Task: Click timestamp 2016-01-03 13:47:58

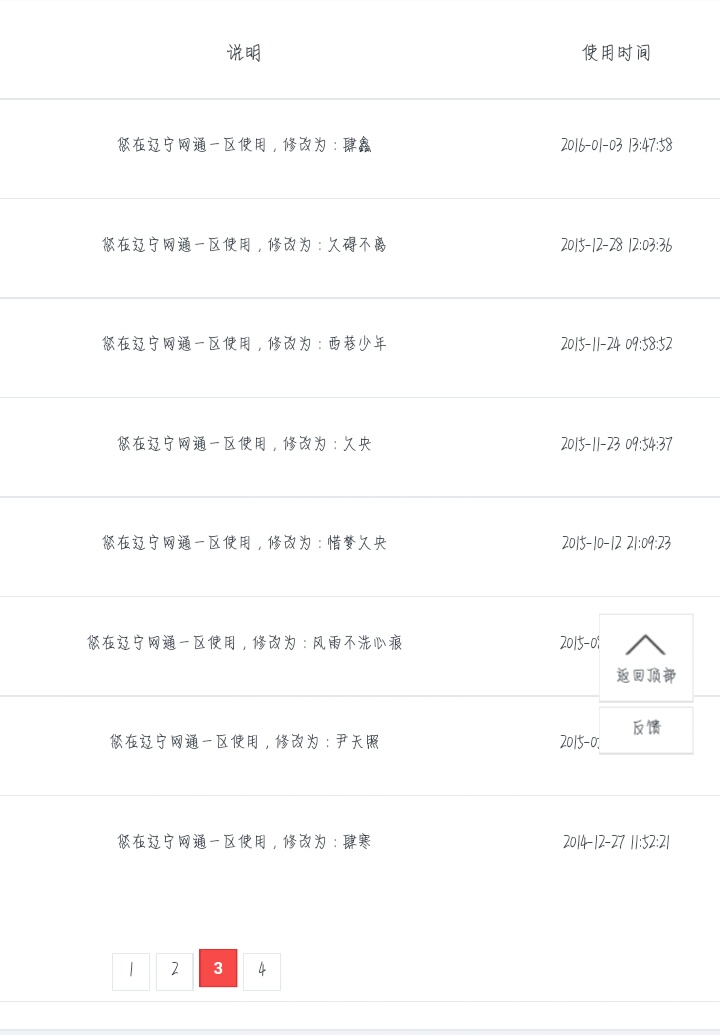Action: [x=616, y=145]
